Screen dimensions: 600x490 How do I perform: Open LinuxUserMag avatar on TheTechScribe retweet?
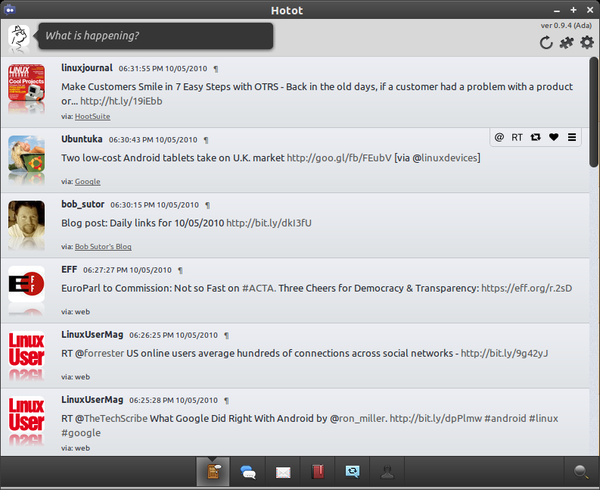[26, 414]
